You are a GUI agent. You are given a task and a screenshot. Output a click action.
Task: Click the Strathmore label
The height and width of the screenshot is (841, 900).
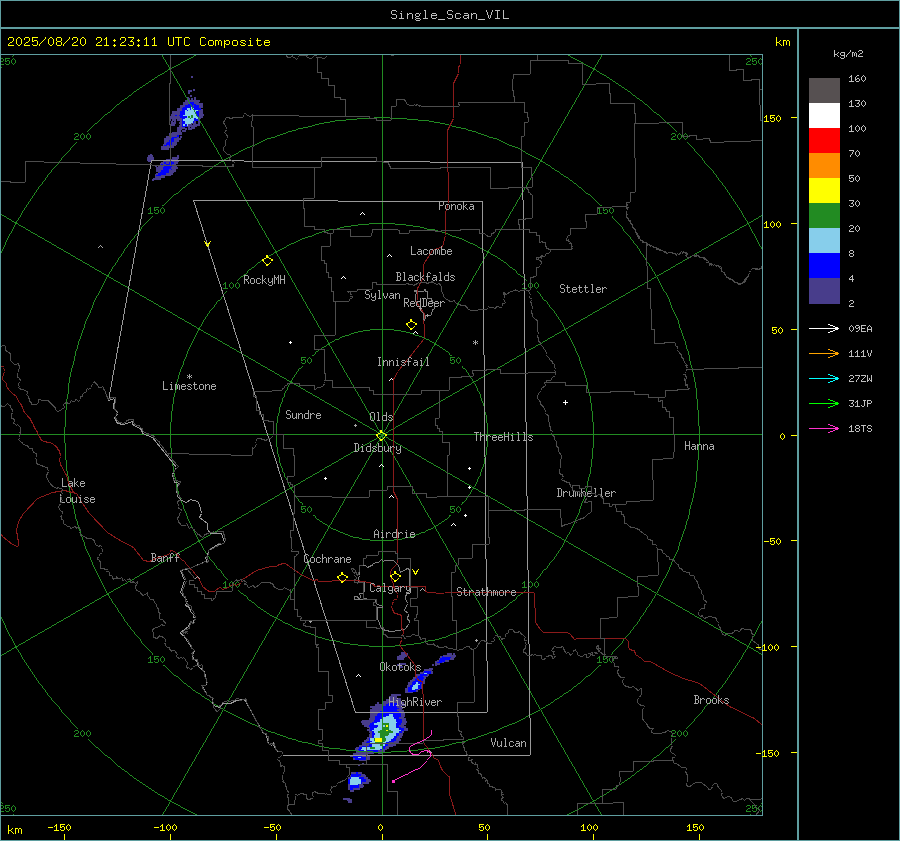486,592
